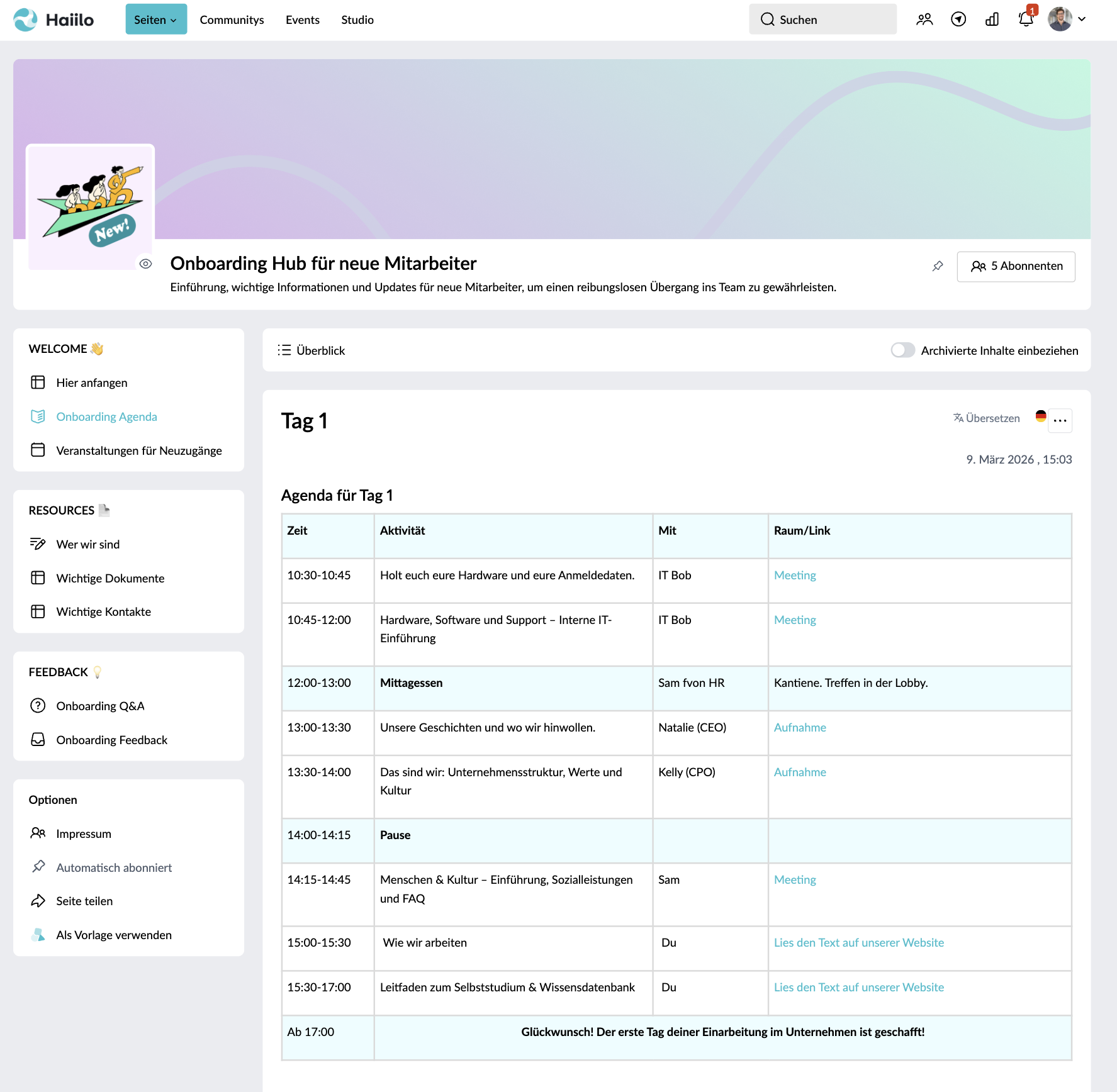The height and width of the screenshot is (1092, 1117).
Task: Click the Wichtige Dokumente icon
Action: [x=38, y=577]
